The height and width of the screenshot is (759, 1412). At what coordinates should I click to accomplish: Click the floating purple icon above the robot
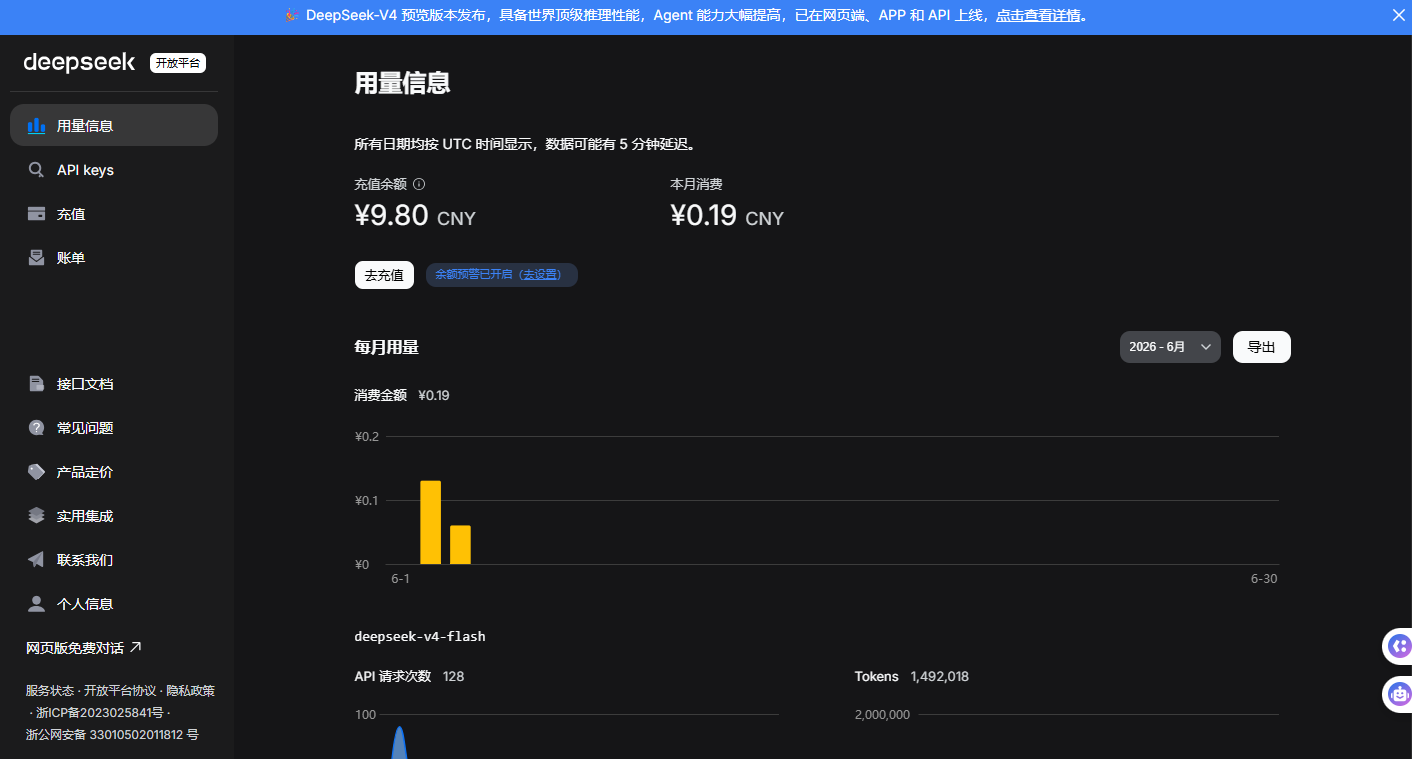[1400, 646]
